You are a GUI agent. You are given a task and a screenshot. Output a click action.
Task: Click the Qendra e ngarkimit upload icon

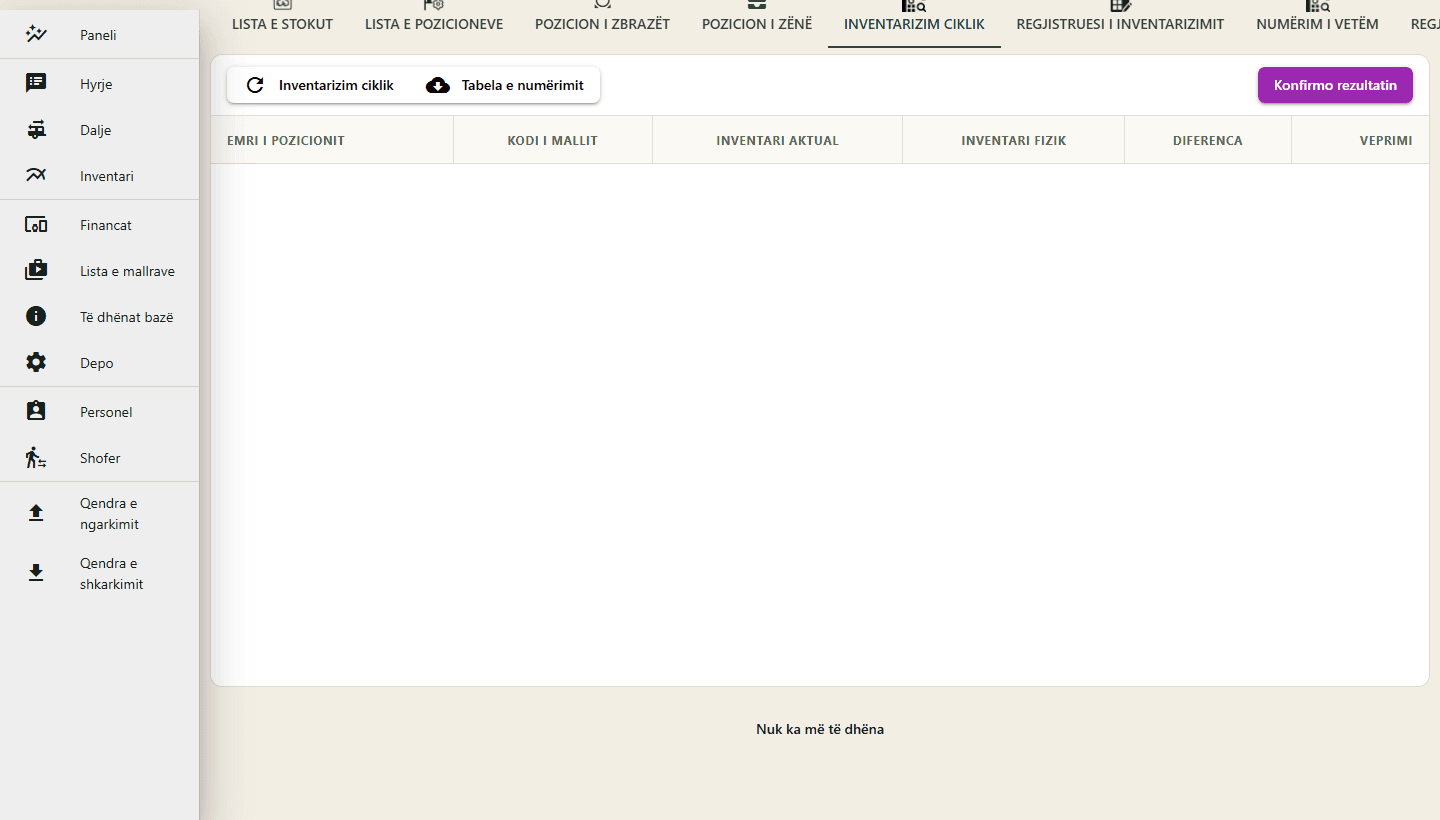pyautogui.click(x=36, y=513)
